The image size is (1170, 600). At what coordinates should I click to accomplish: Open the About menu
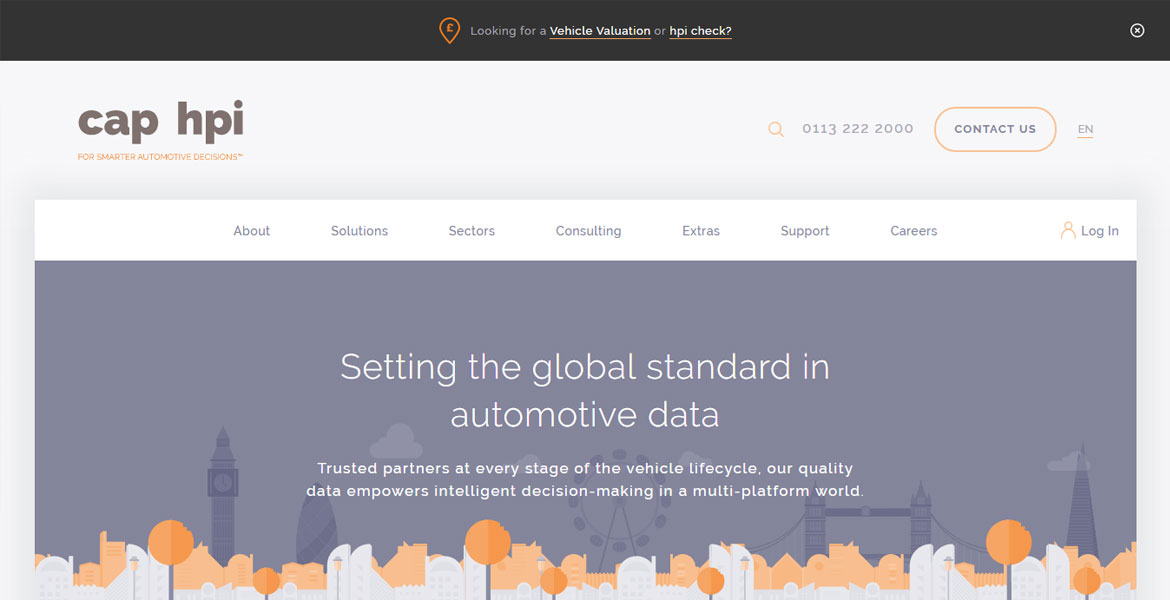(252, 231)
